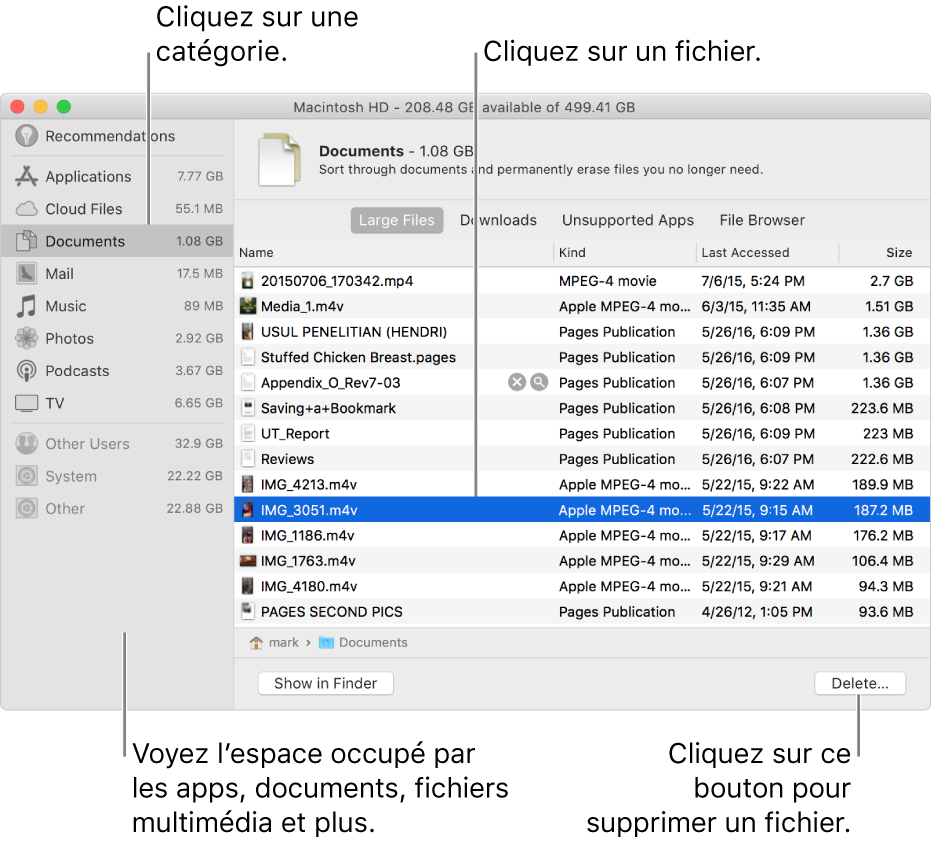Screen dimensions: 931x846
Task: Click the 20150706_170342.mp4 file icon
Action: (248, 281)
